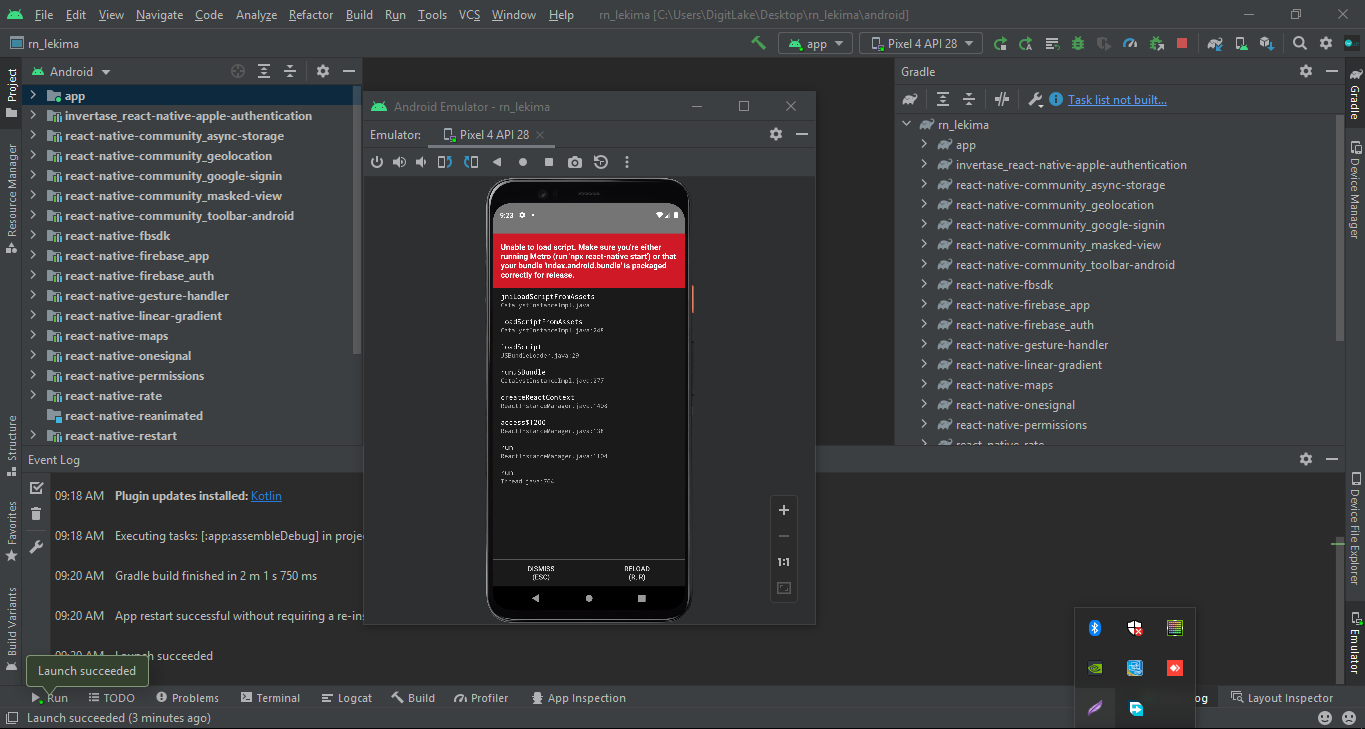Open the Terminal tool window tab
This screenshot has width=1365, height=729.
pos(268,698)
